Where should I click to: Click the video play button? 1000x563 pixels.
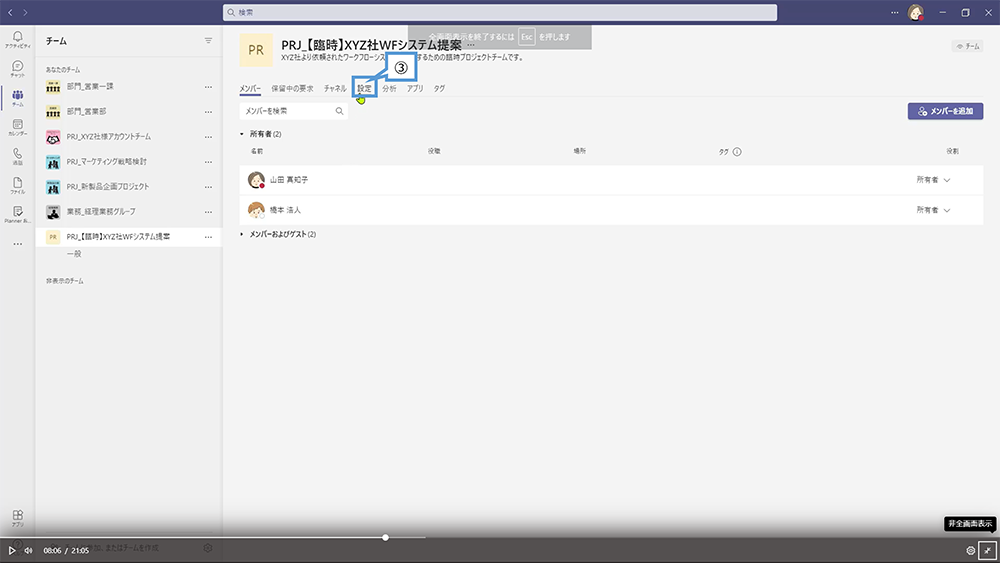[11, 550]
